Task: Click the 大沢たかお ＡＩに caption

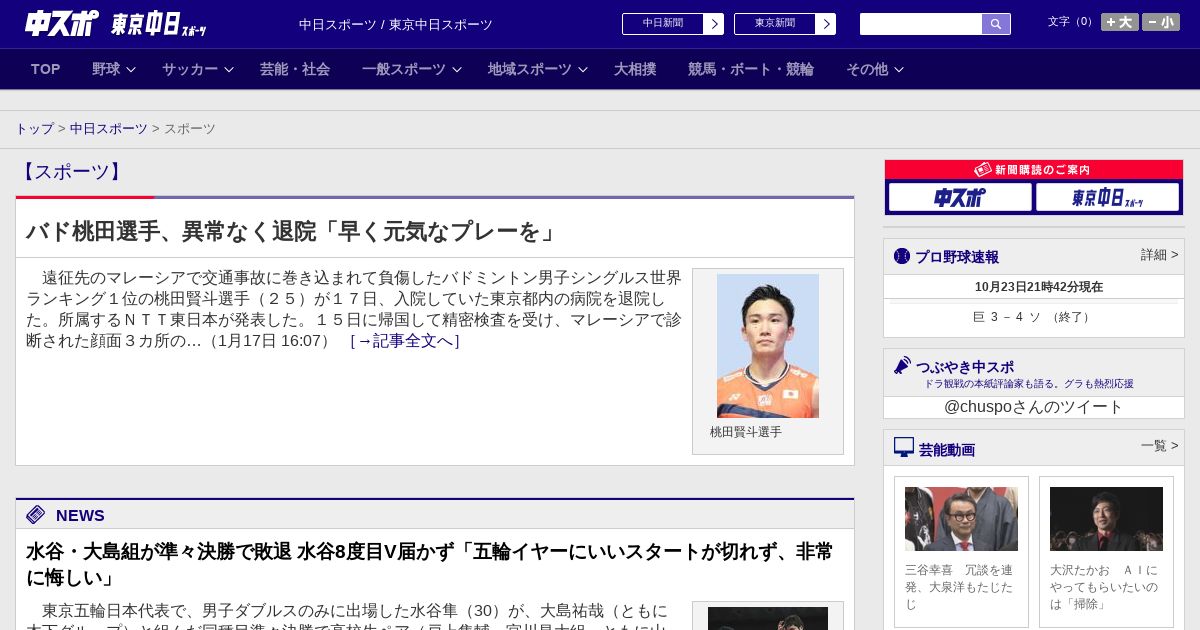Action: 1105,587
